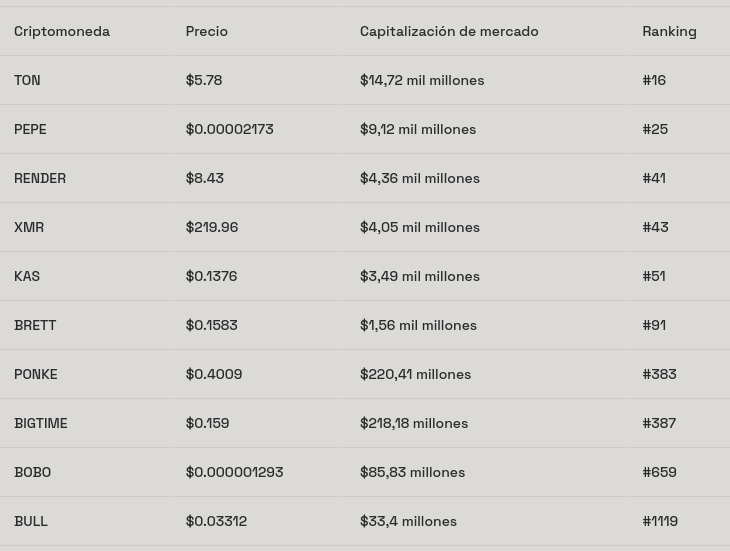The width and height of the screenshot is (730, 551).
Task: Click the $219.96 XMR price
Action: [x=212, y=227]
